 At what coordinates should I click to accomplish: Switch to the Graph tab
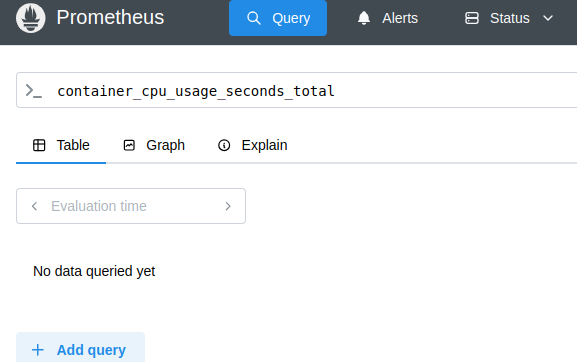pyautogui.click(x=154, y=145)
